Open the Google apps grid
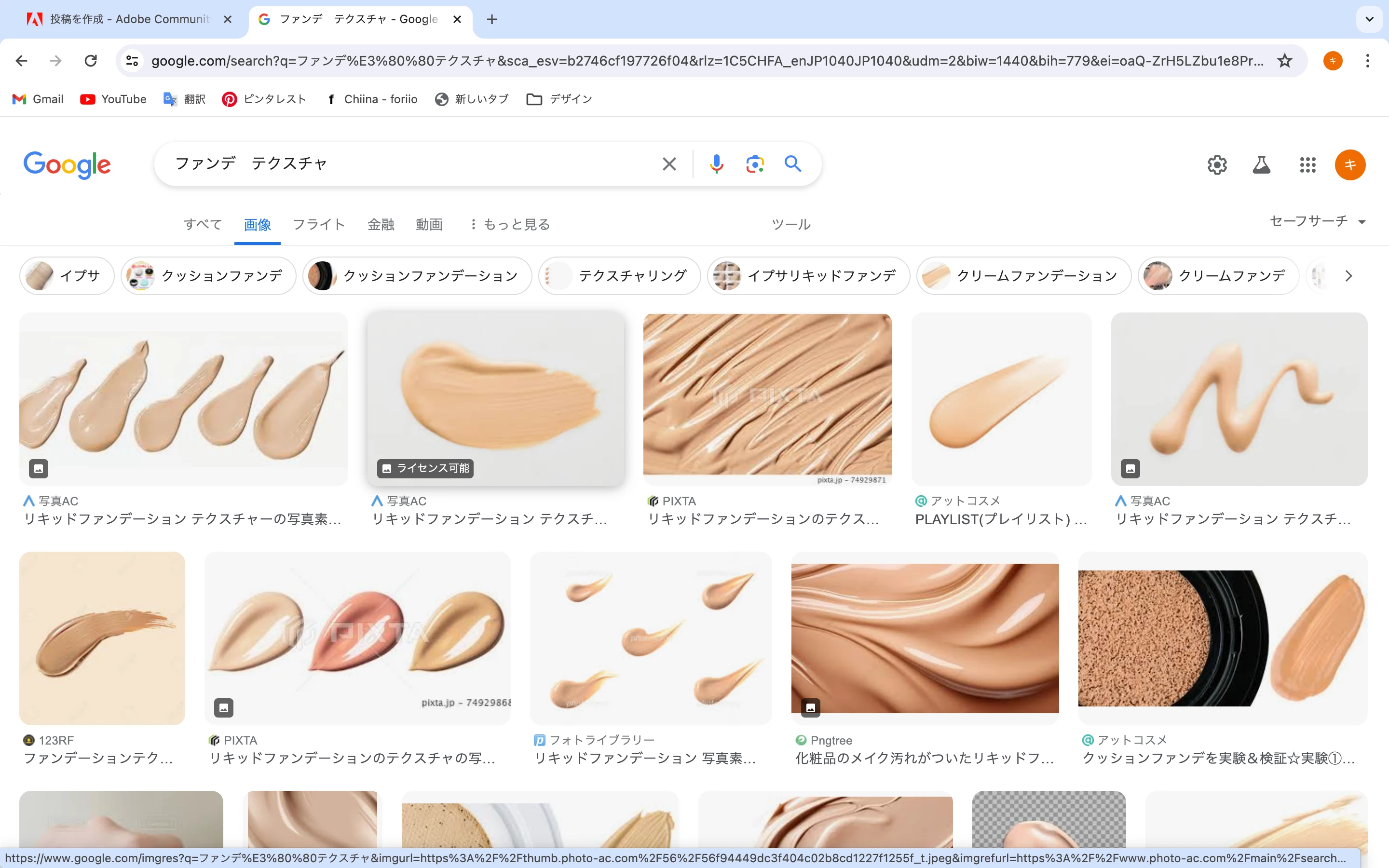The height and width of the screenshot is (868, 1389). click(1307, 165)
